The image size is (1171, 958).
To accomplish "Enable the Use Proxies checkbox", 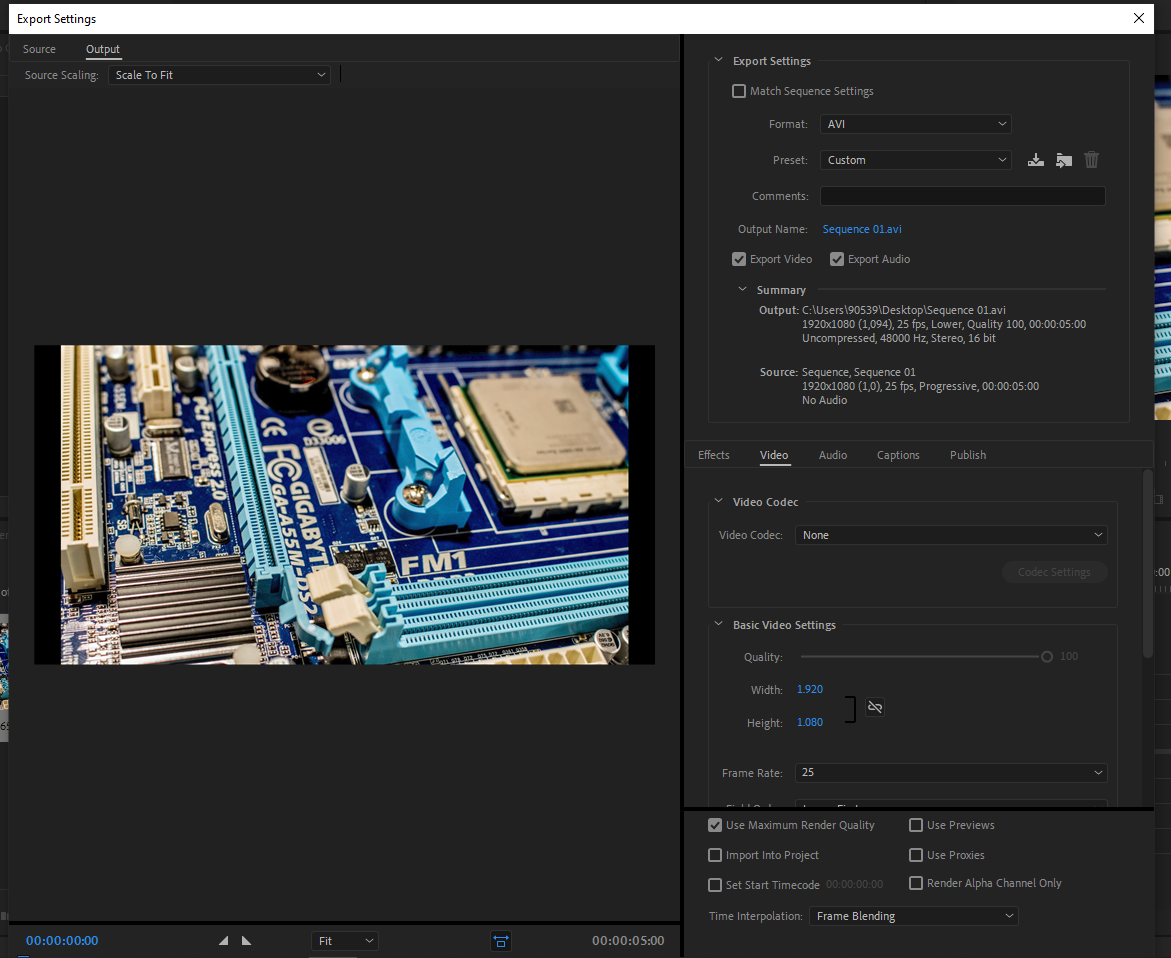I will click(916, 855).
